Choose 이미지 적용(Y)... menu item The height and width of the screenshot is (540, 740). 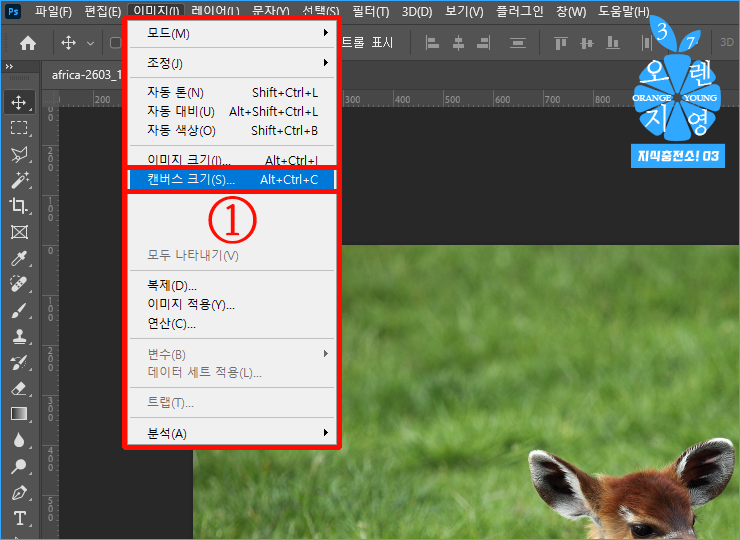click(x=232, y=304)
